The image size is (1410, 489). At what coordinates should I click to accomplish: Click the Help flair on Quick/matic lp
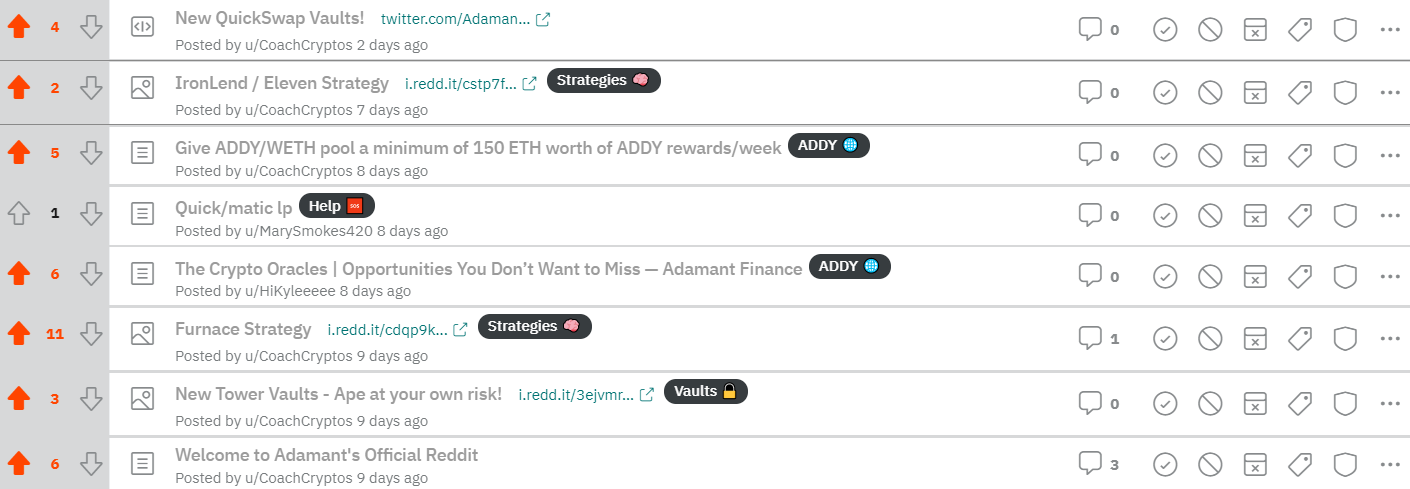(336, 206)
